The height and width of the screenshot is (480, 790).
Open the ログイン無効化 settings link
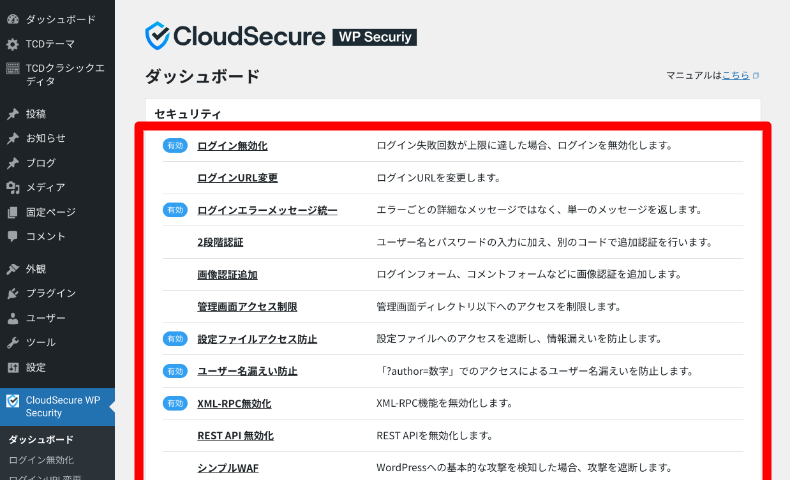click(232, 146)
